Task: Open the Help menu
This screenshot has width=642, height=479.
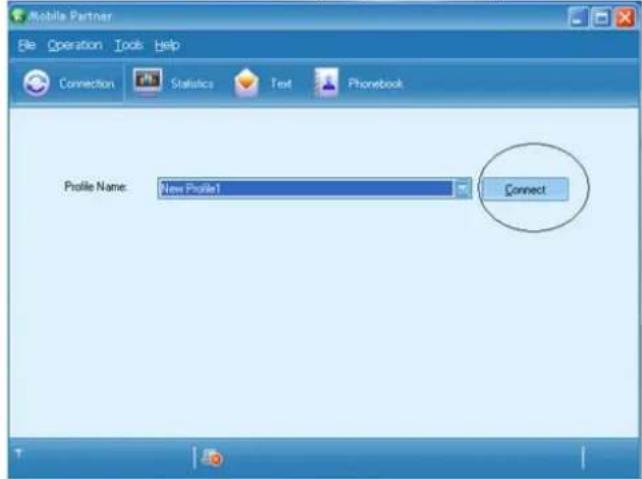Action: pyautogui.click(x=167, y=45)
